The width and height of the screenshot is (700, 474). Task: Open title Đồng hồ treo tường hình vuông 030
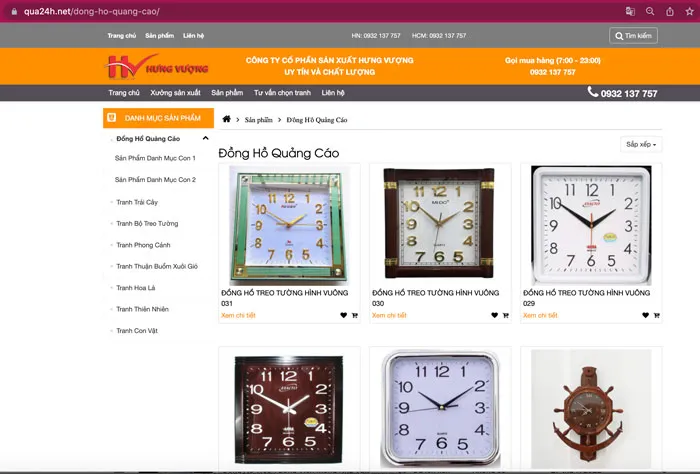435,298
